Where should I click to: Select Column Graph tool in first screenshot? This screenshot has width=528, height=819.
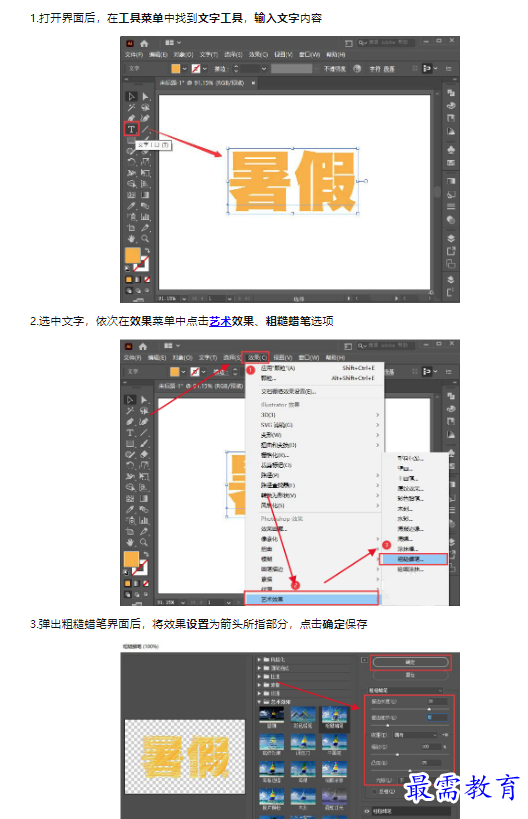(145, 217)
